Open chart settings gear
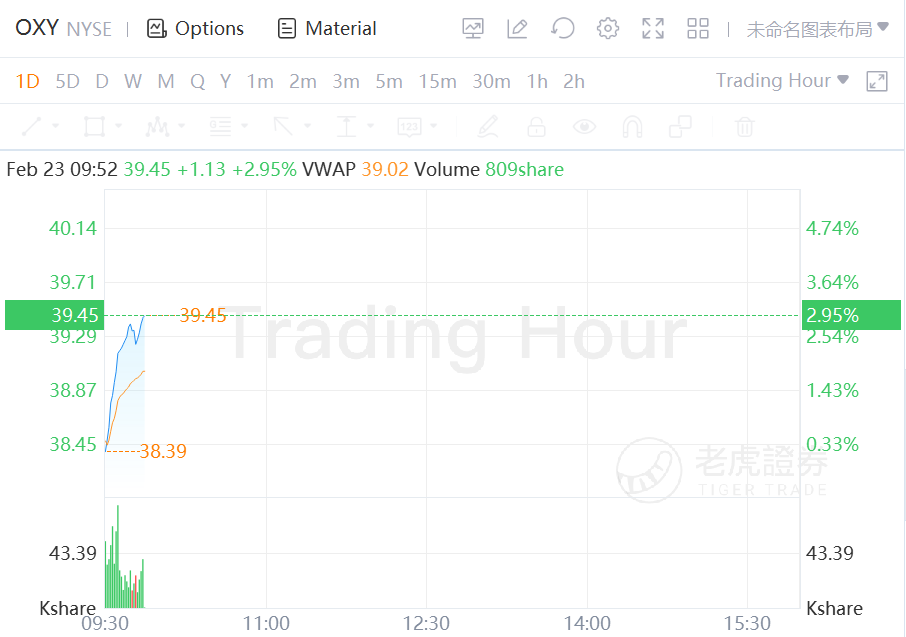This screenshot has width=906, height=637. (608, 29)
